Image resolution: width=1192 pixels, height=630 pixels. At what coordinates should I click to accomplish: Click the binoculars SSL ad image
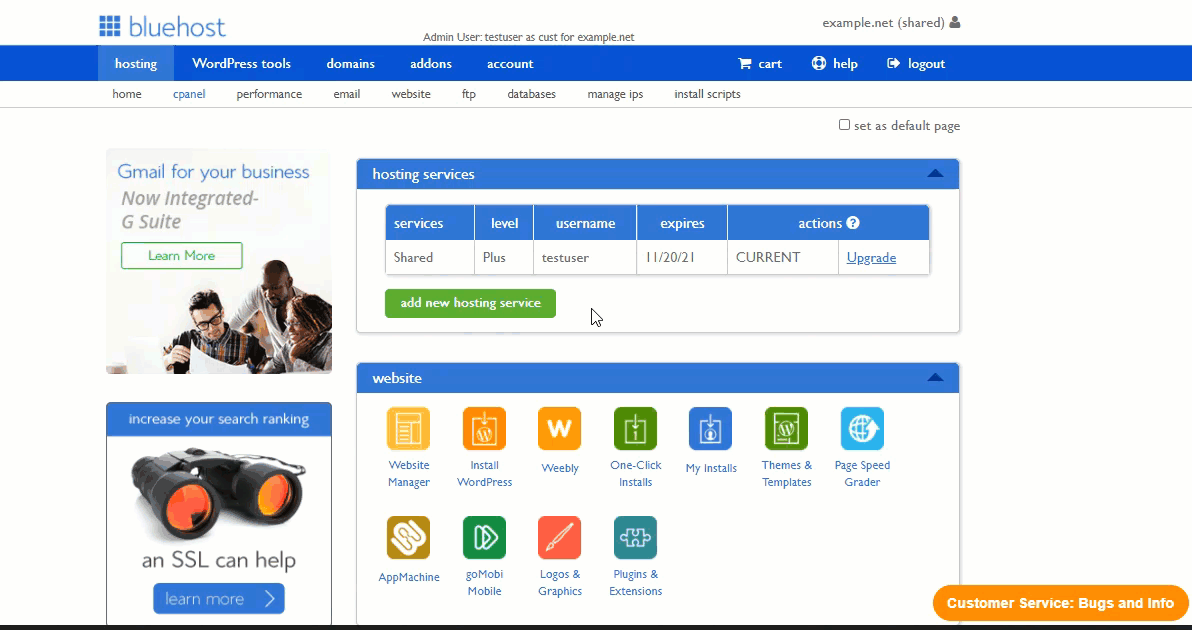[219, 492]
